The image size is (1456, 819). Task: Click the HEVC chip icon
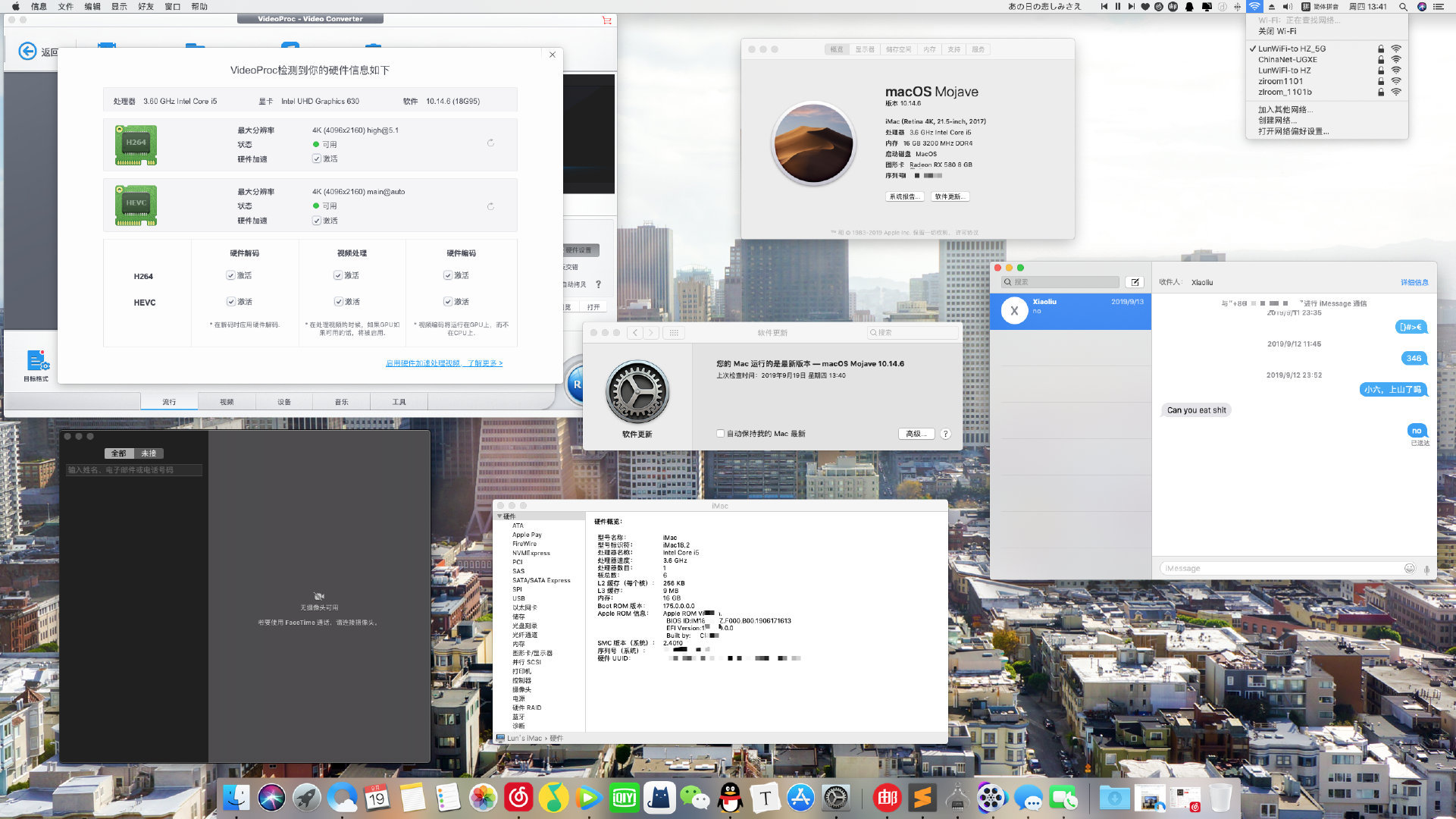tap(136, 206)
